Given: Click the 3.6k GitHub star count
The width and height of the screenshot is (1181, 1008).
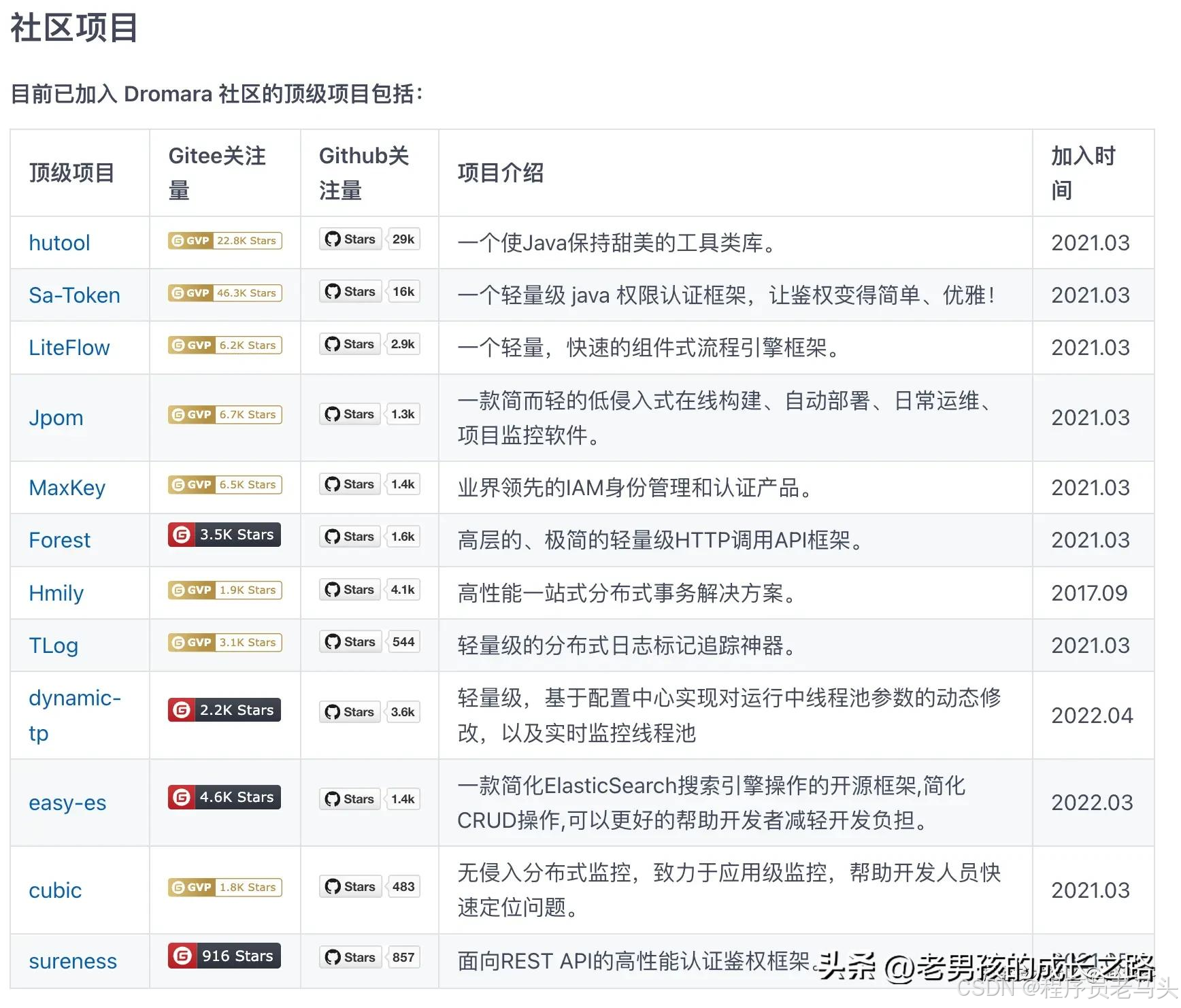Looking at the screenshot, I should pos(403,712).
